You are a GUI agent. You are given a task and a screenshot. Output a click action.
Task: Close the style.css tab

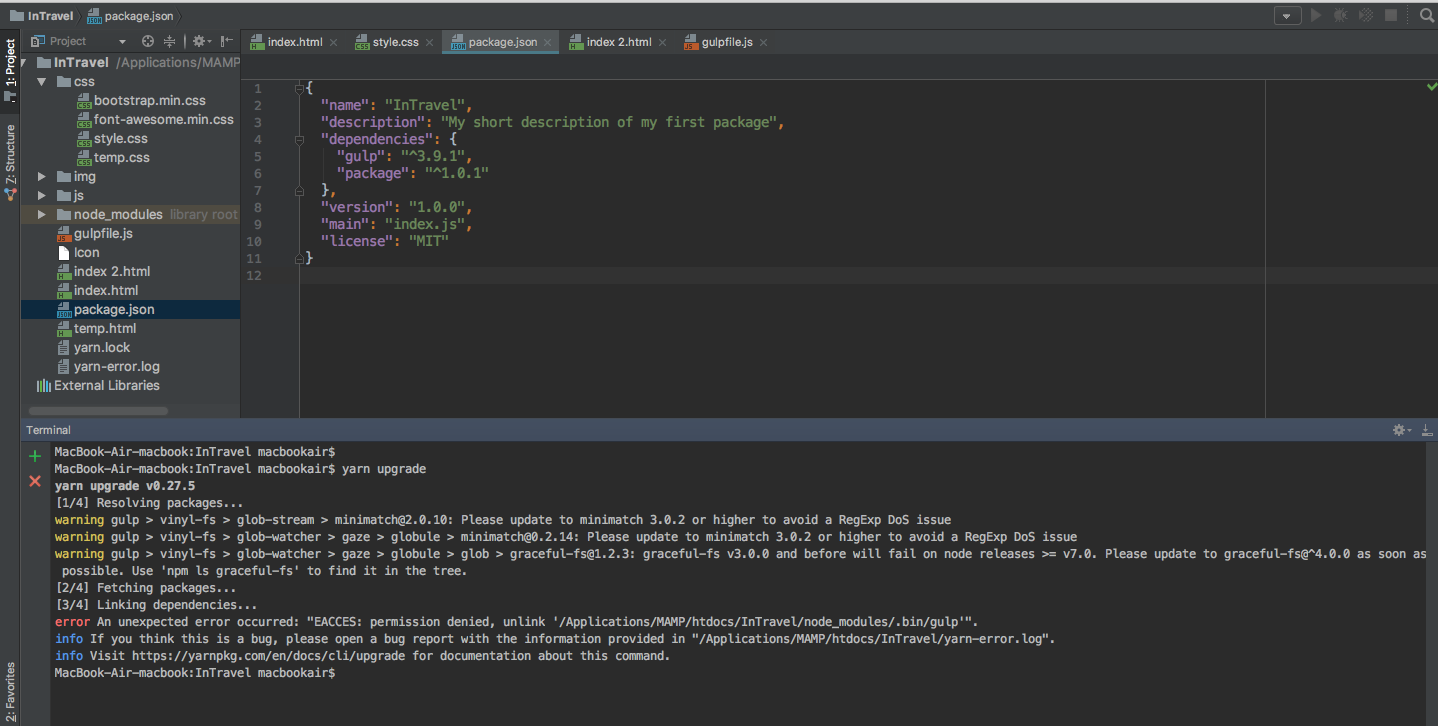[x=430, y=42]
